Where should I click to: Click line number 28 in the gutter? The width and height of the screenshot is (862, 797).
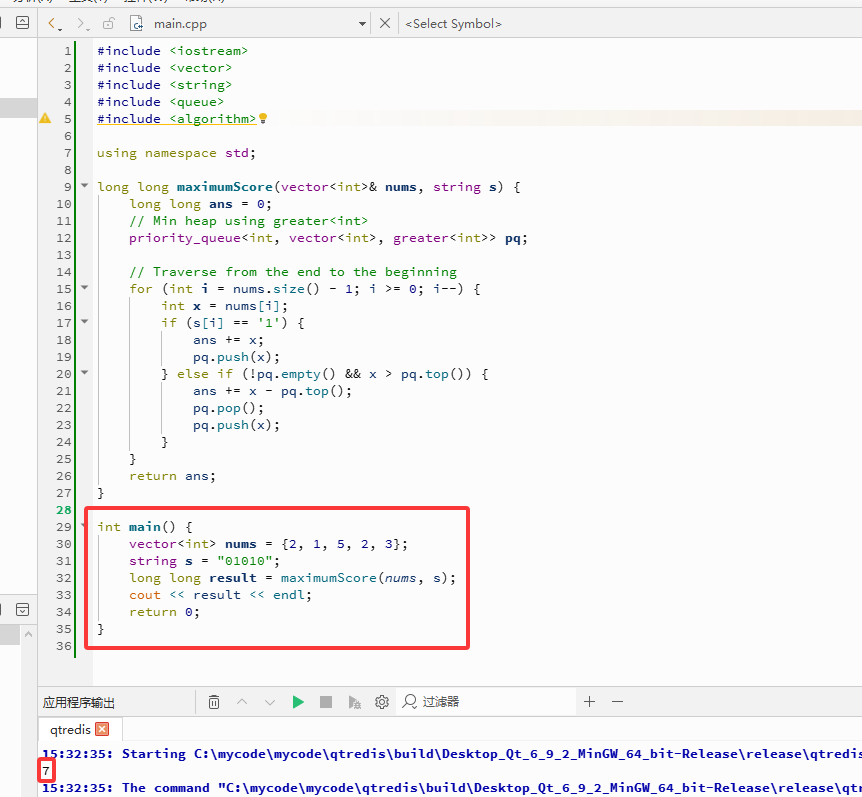click(64, 510)
